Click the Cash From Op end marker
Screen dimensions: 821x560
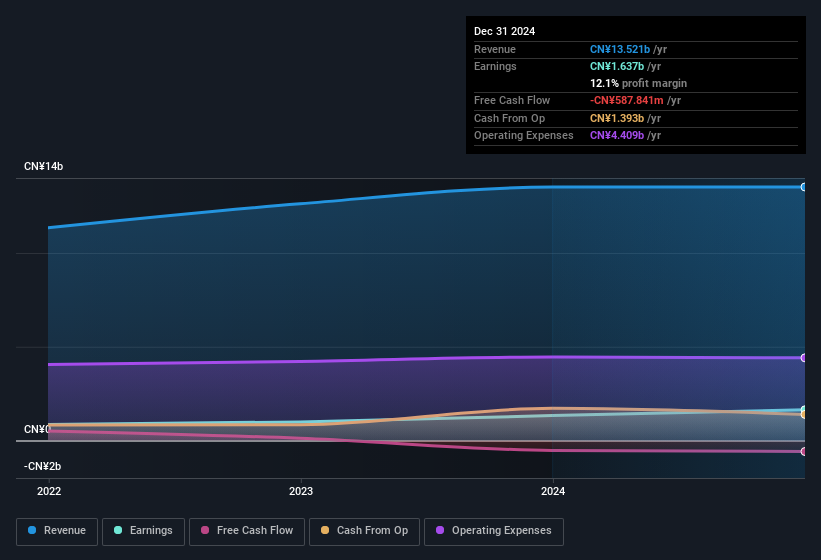804,415
